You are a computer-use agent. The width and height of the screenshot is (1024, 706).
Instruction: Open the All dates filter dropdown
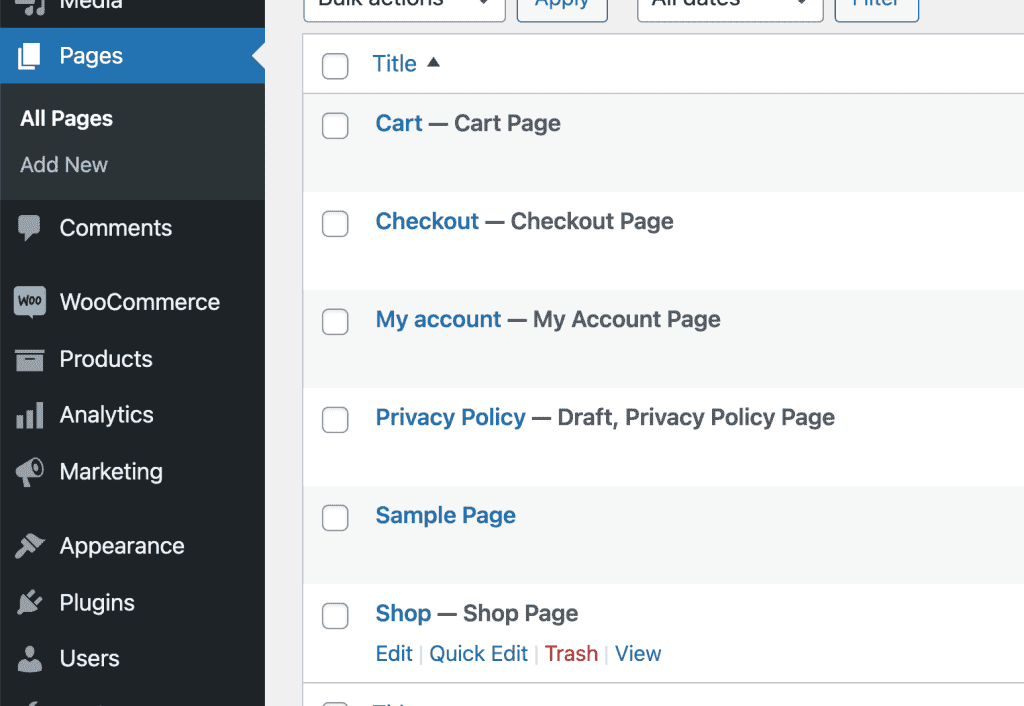730,4
